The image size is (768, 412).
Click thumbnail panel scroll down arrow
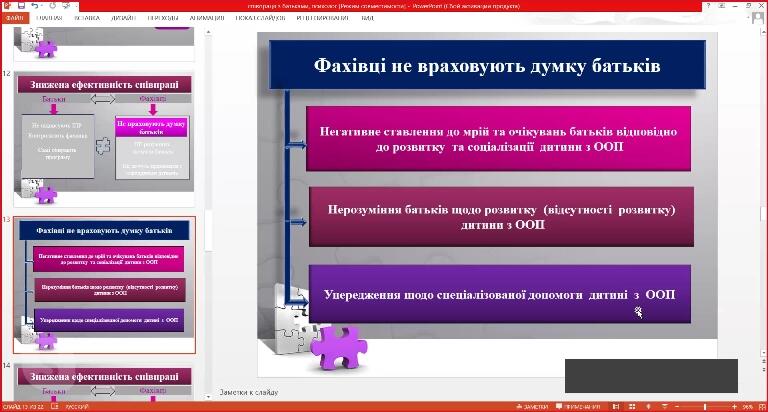pos(208,397)
